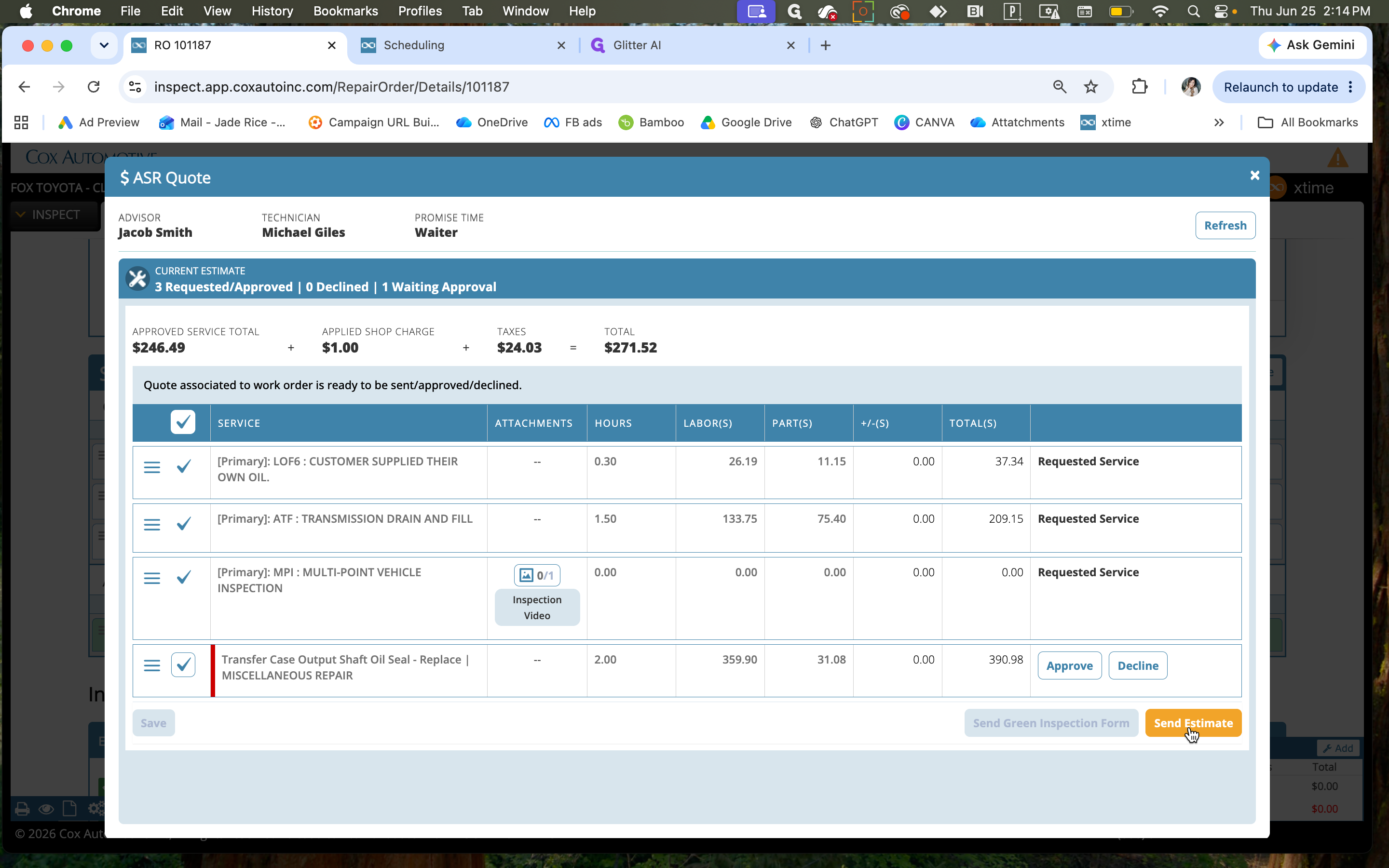Switch to the Scheduling tab
The image size is (1389, 868).
(x=463, y=45)
